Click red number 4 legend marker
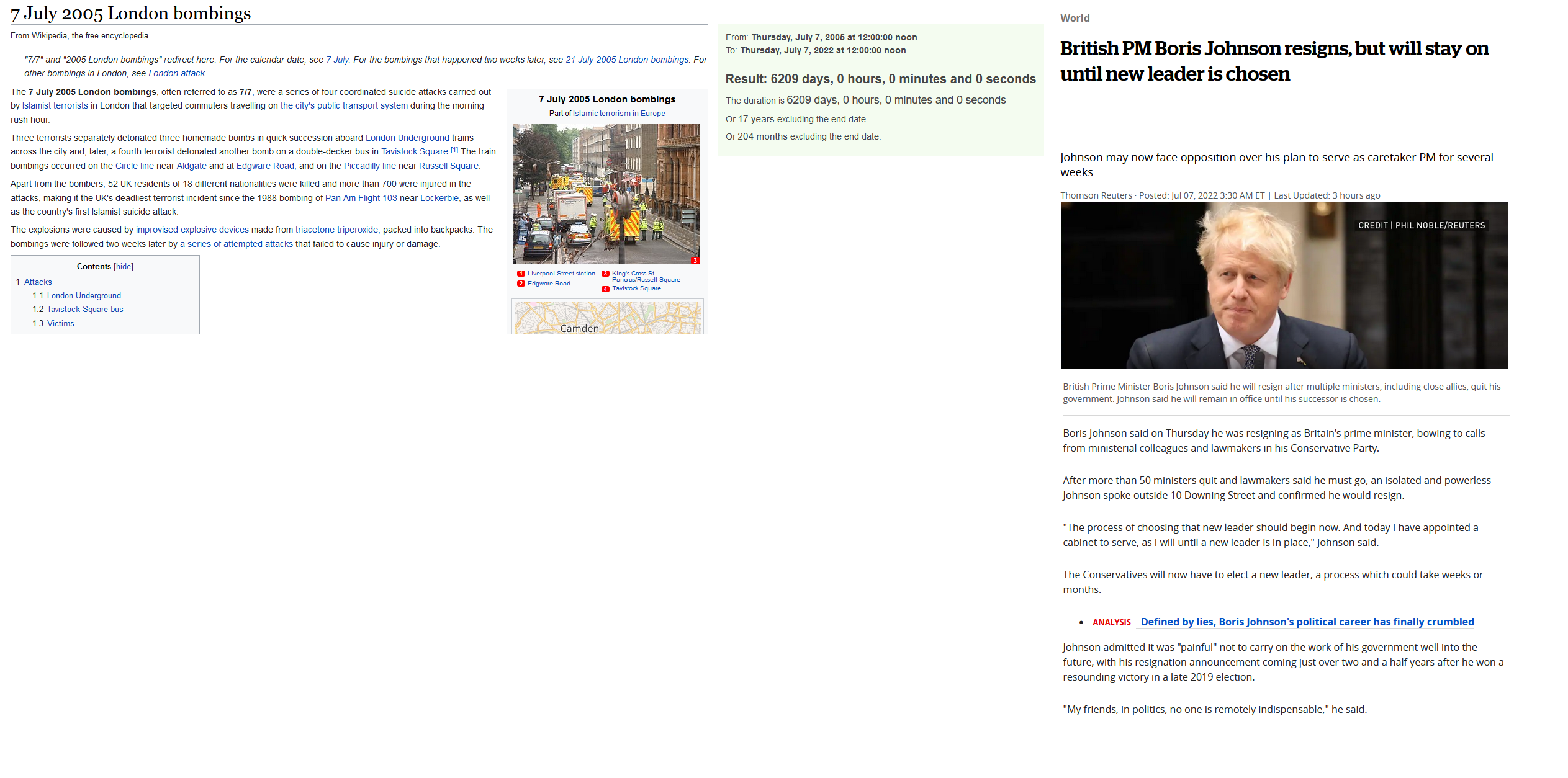The width and height of the screenshot is (1568, 778). tap(606, 289)
